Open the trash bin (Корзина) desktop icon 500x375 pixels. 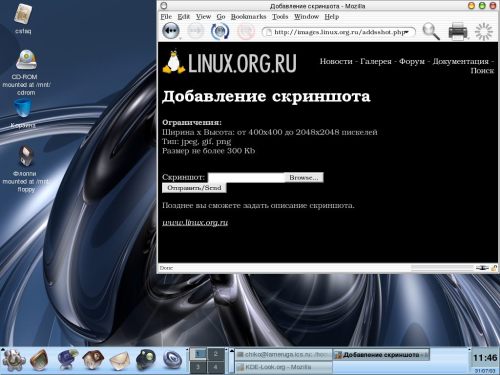click(x=23, y=108)
